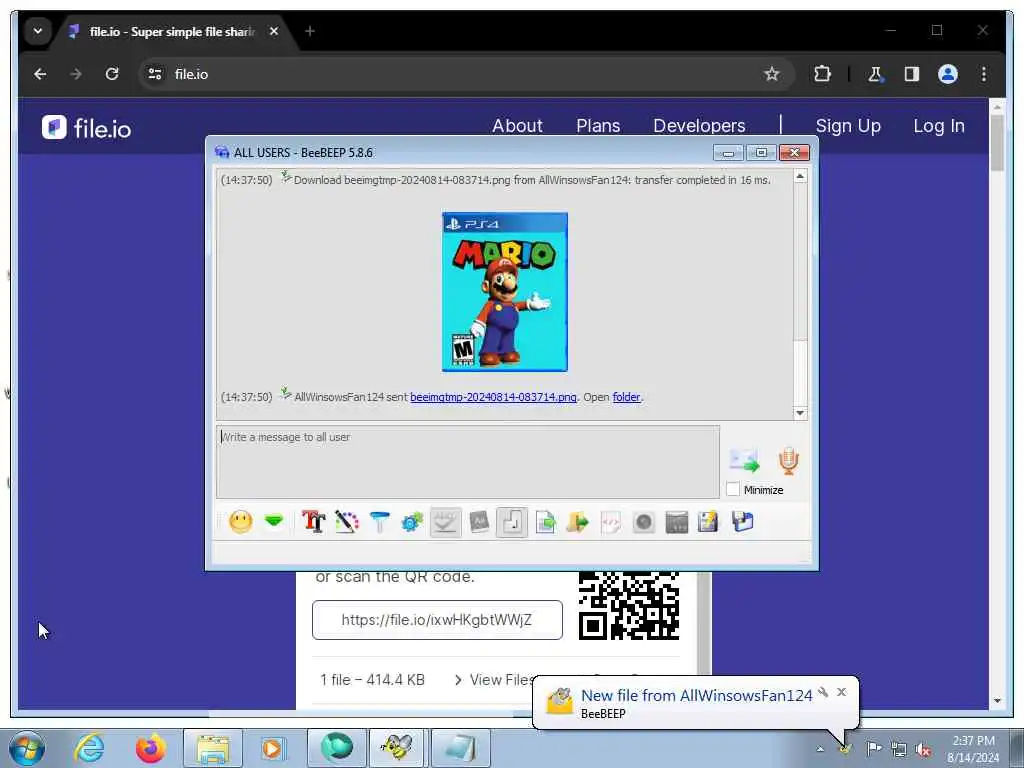Screen dimensions: 1024x768
Task: Open the emoticons smiley picker in BeeBEEP
Action: point(240,522)
